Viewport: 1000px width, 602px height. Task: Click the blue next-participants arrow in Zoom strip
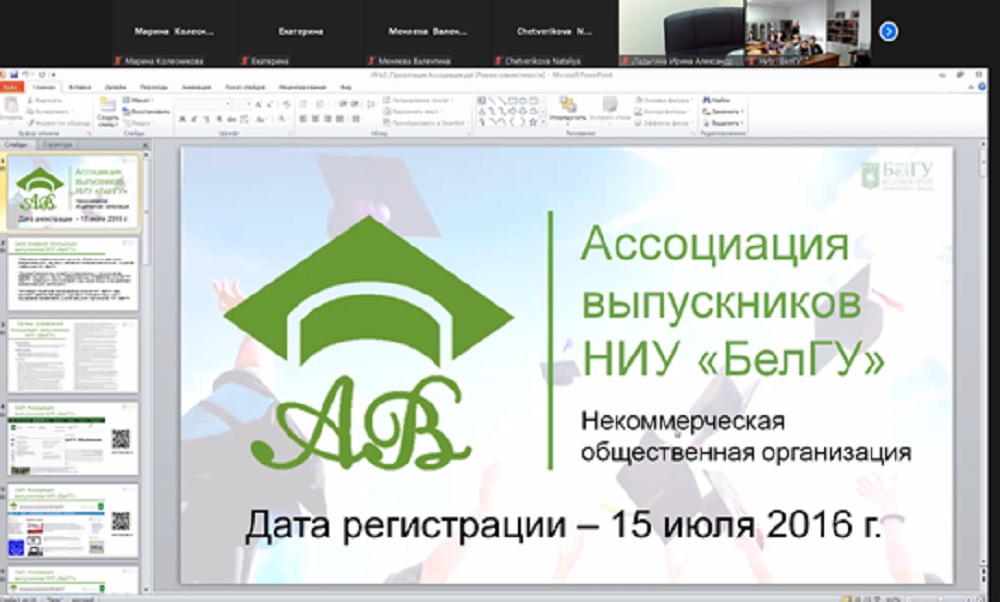tap(887, 31)
